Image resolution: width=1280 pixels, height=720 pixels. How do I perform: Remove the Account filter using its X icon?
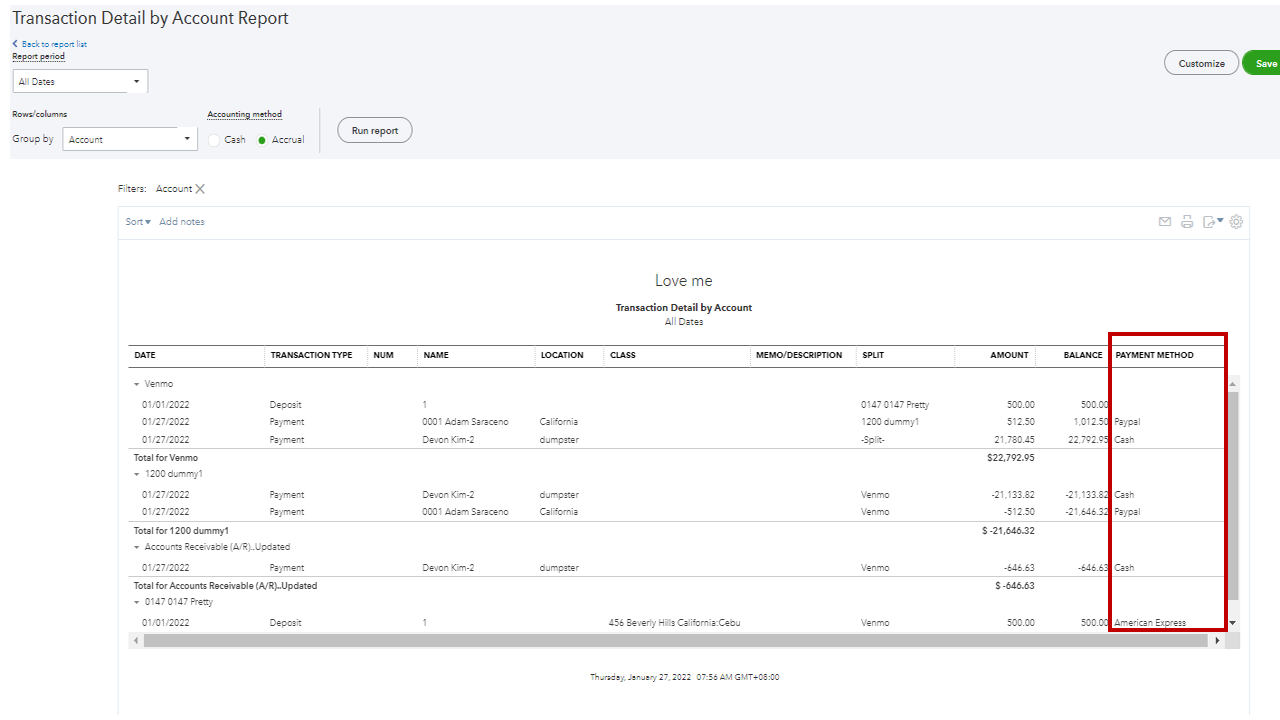click(x=199, y=188)
